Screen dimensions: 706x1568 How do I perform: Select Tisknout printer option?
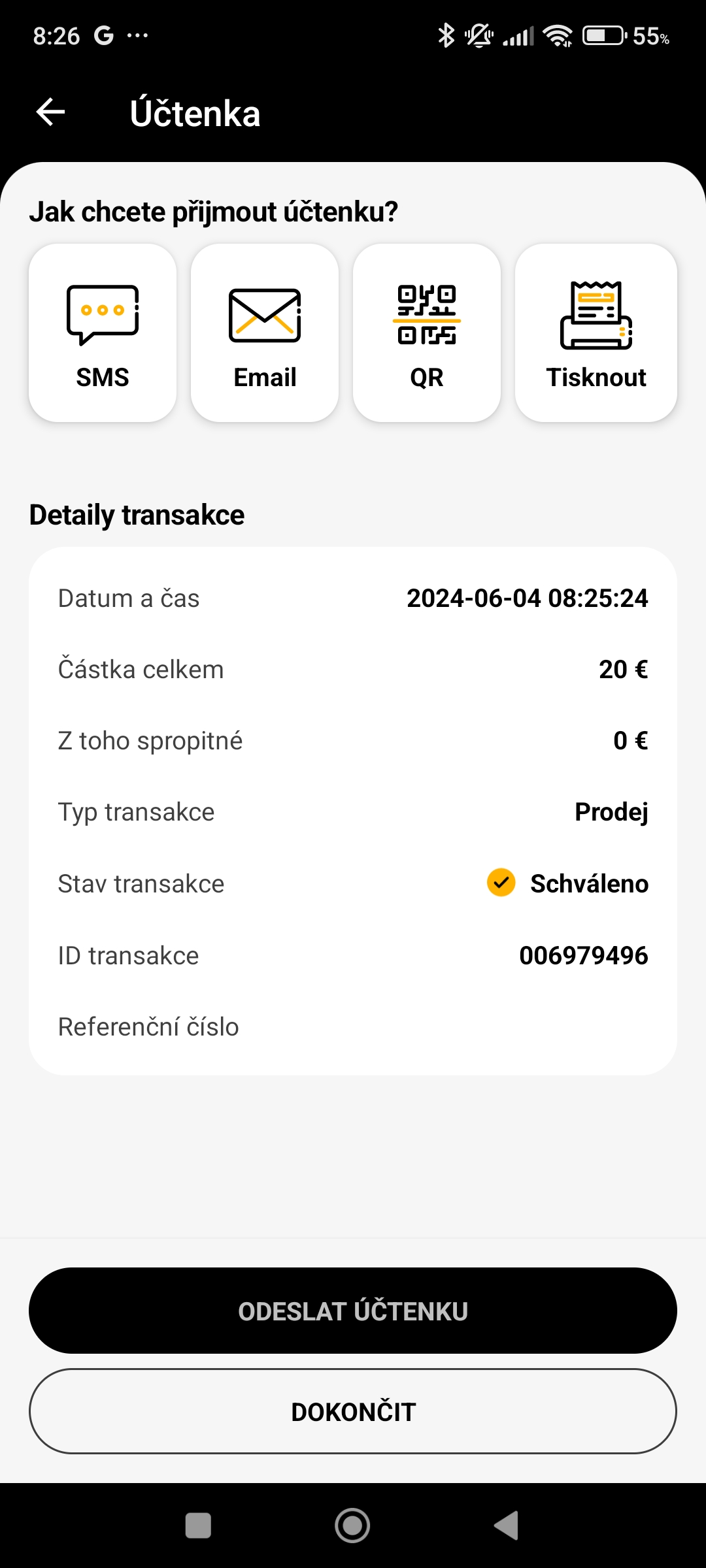[x=596, y=333]
